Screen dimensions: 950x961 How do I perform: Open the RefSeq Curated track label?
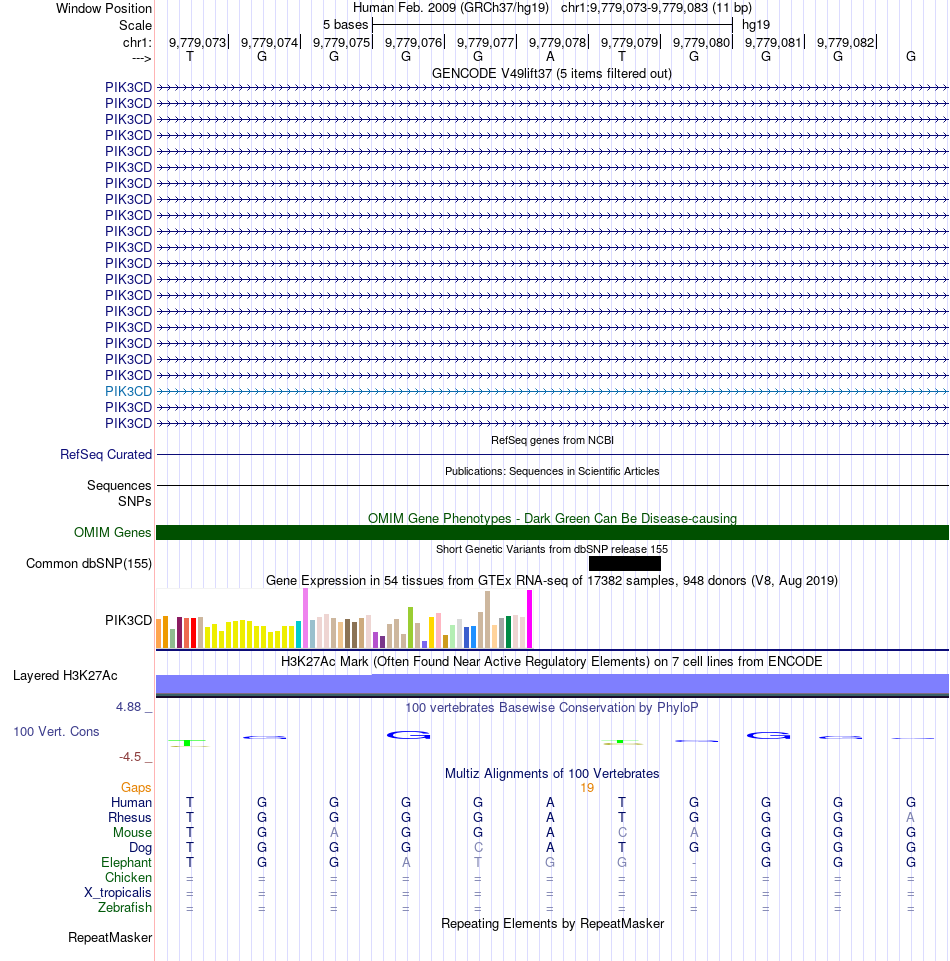pos(106,454)
